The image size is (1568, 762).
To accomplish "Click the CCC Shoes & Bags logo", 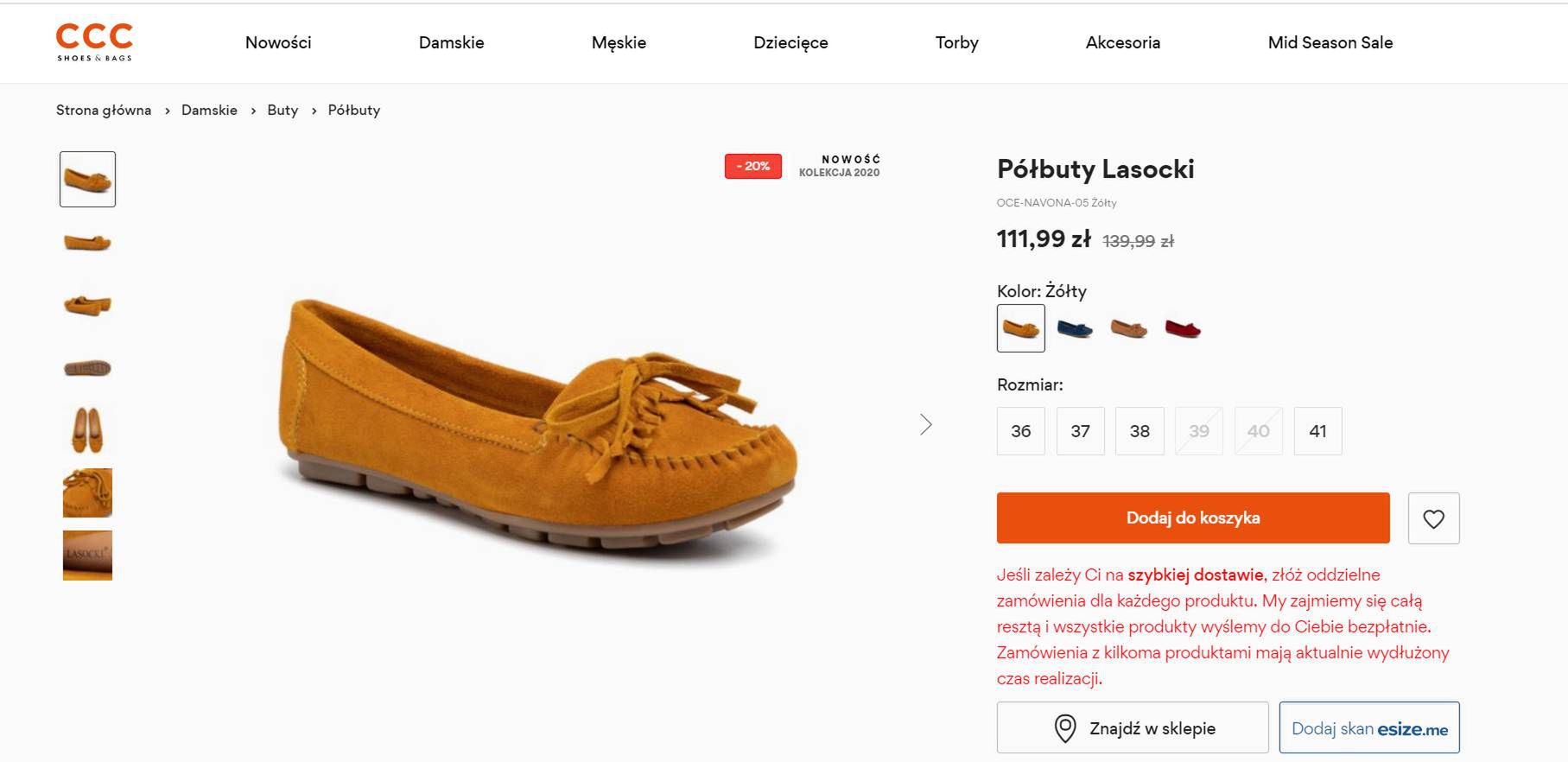I will 94,41.
